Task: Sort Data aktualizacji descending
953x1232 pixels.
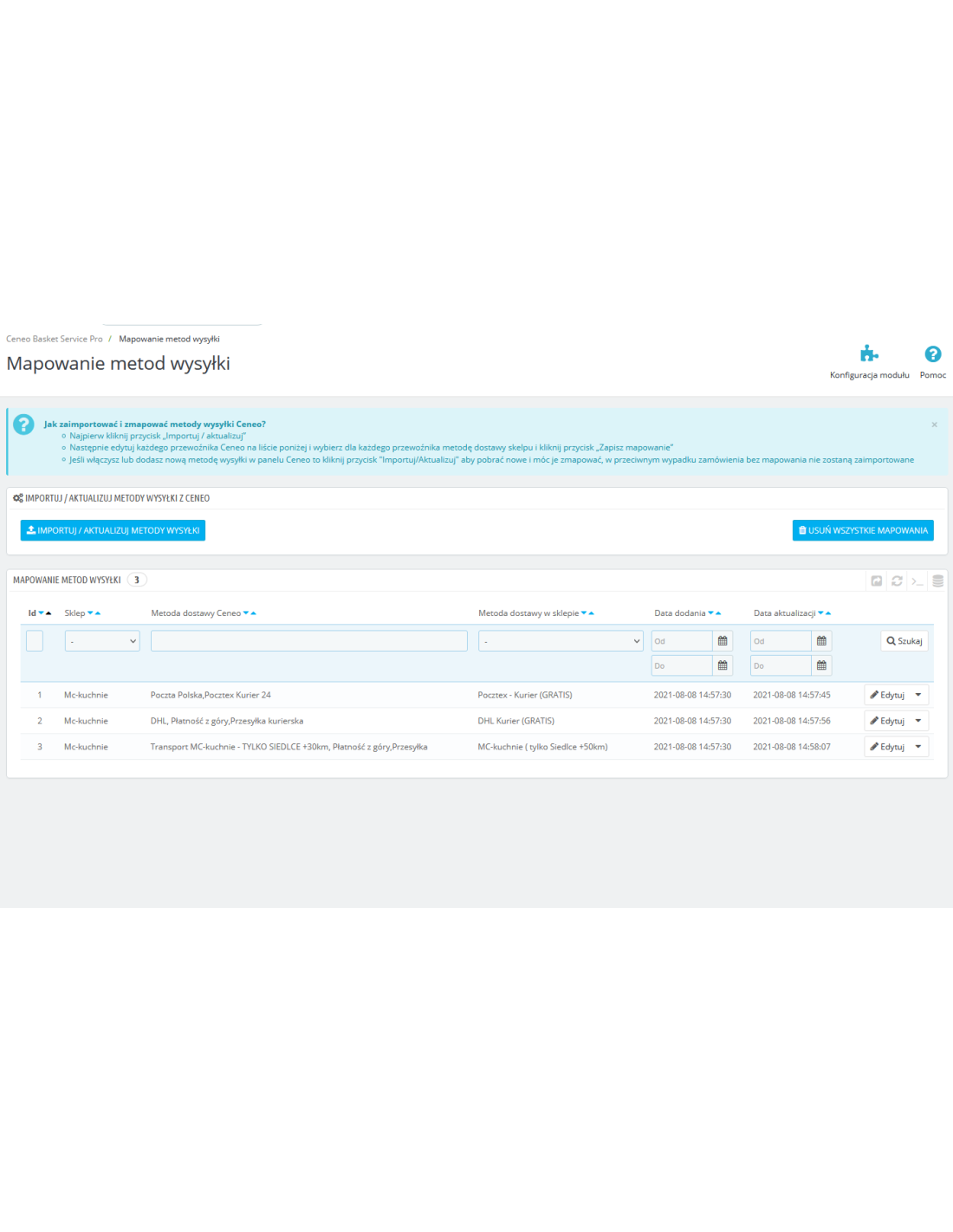Action: (820, 613)
